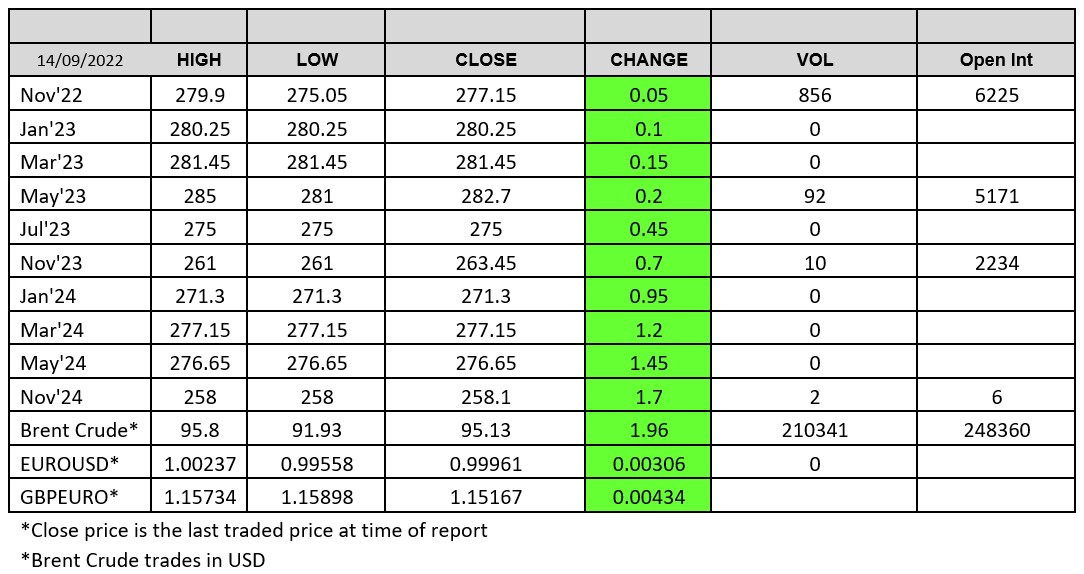This screenshot has height=574, width=1084.
Task: Select the Nov'22 open interest 6225
Action: coord(996,95)
